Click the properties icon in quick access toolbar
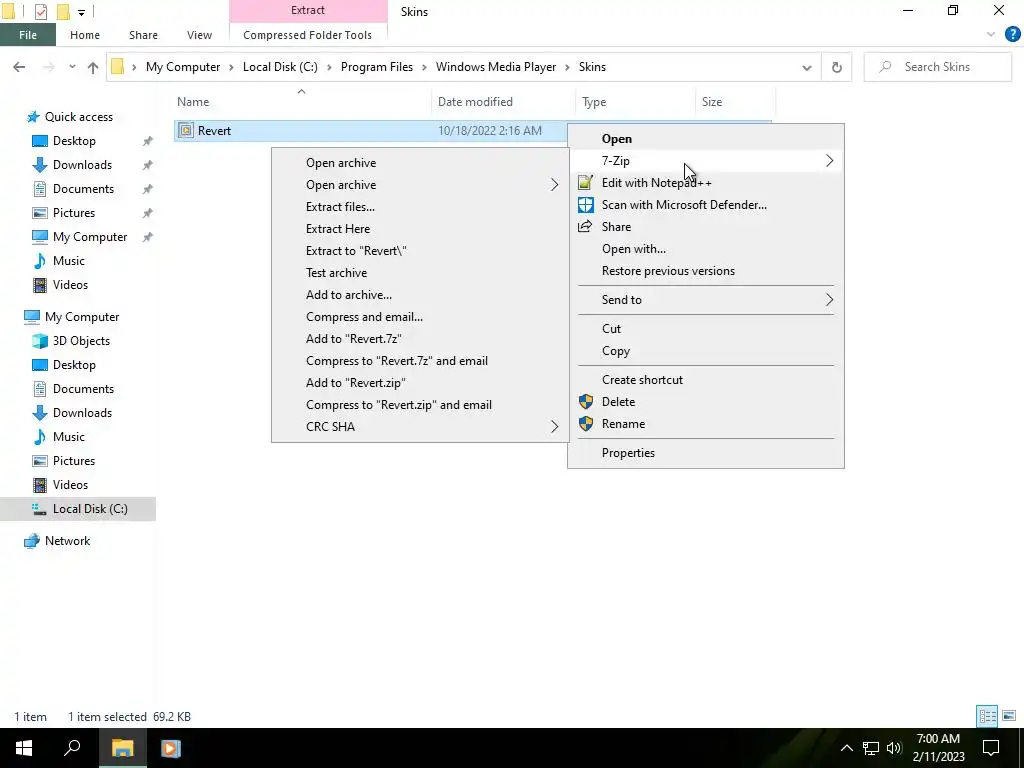 point(40,12)
